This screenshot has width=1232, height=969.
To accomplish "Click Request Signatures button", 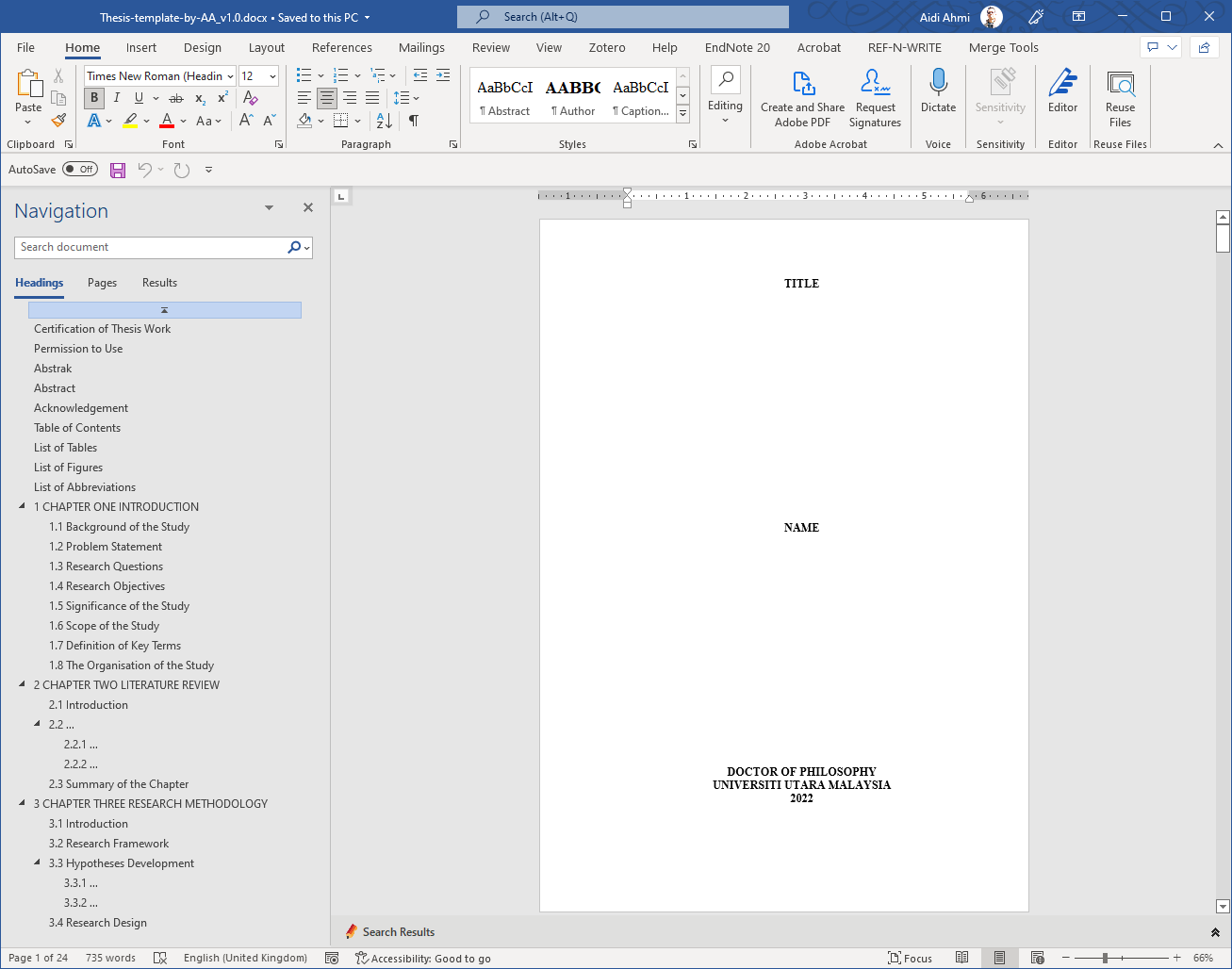I will 875,98.
